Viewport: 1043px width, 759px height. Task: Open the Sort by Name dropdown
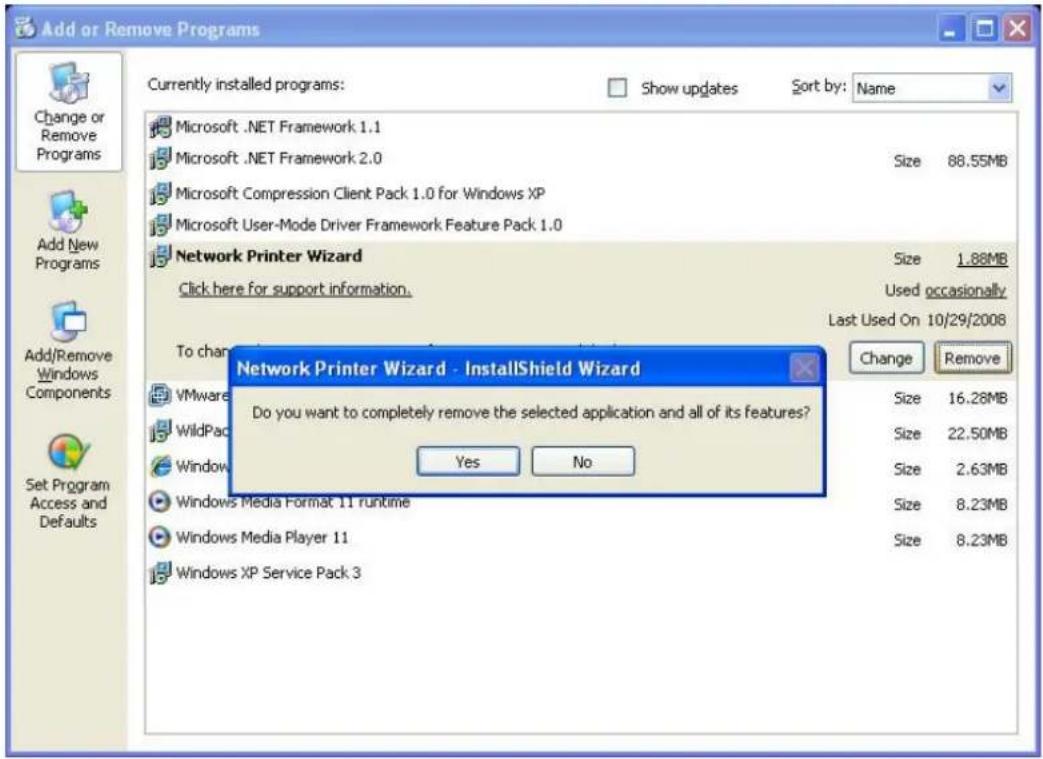coord(932,88)
